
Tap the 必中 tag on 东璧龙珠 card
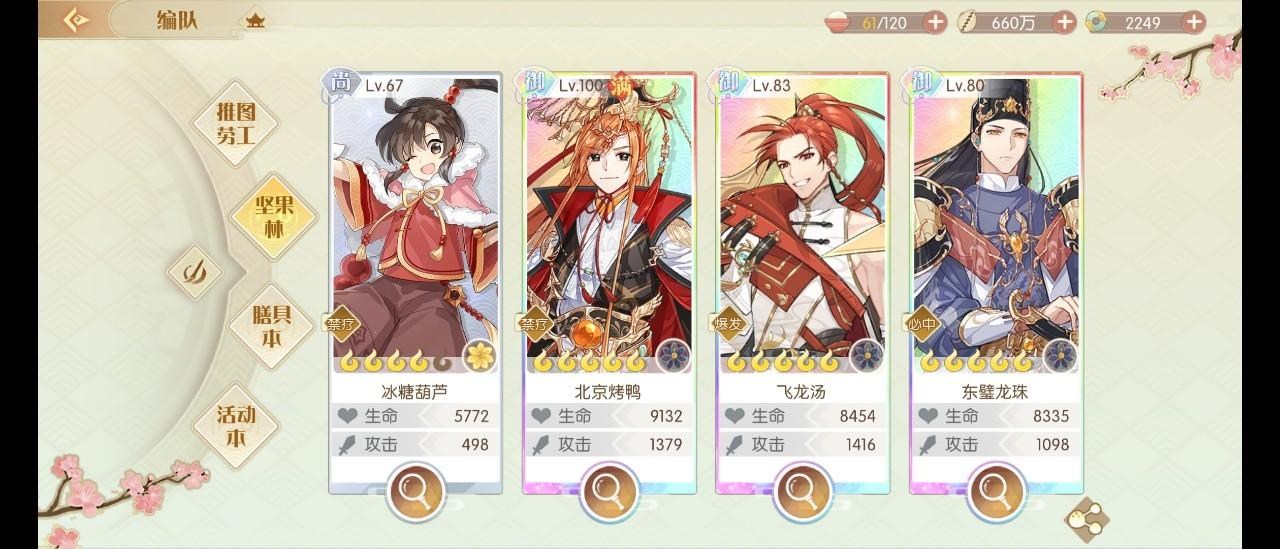pyautogui.click(x=919, y=324)
